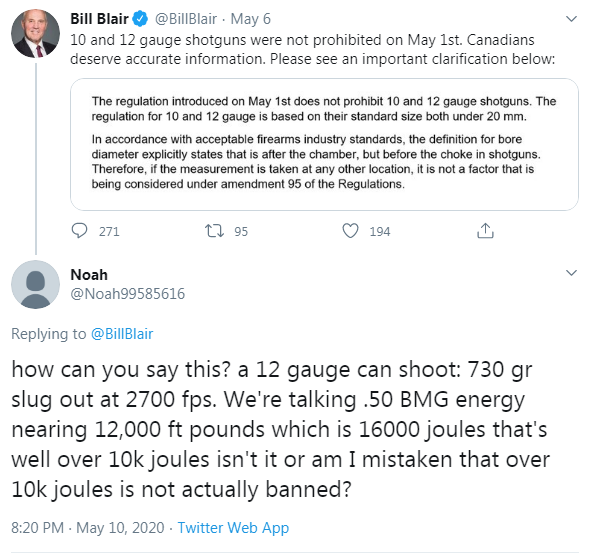Expand the chevron menu on Bill Blair's tweet
Image resolution: width=594 pixels, height=555 pixels.
tap(571, 19)
